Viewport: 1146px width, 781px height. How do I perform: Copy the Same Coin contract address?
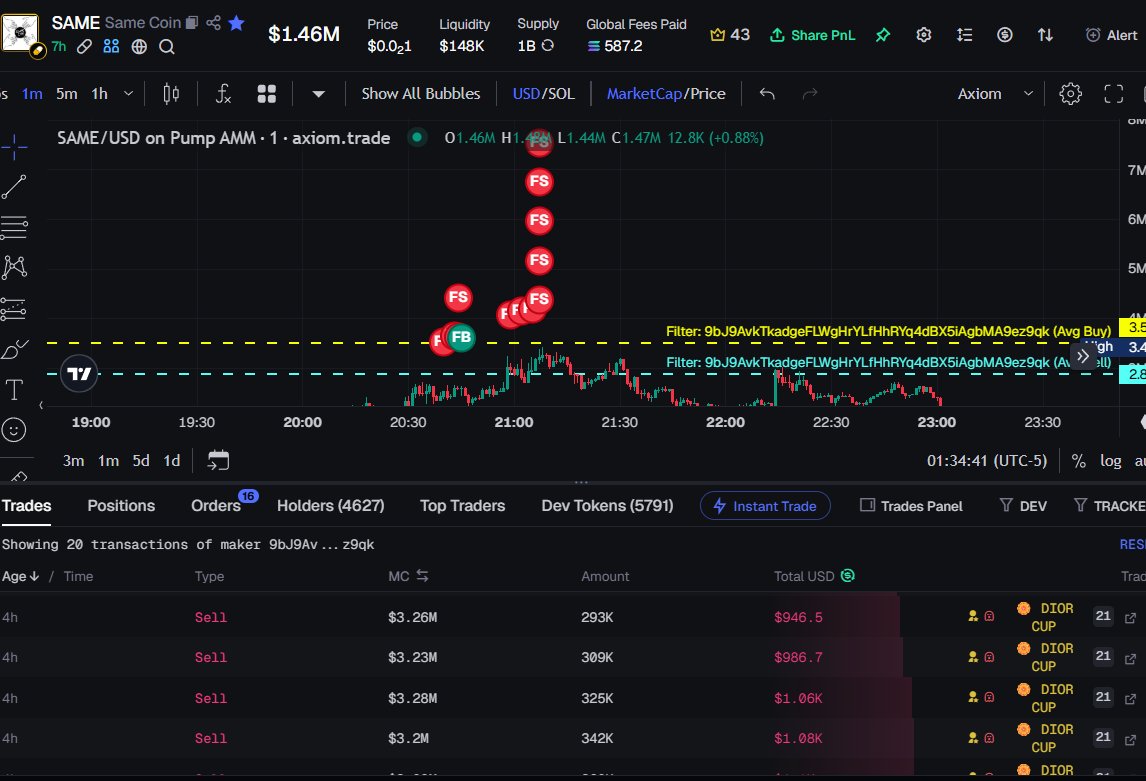[x=191, y=23]
